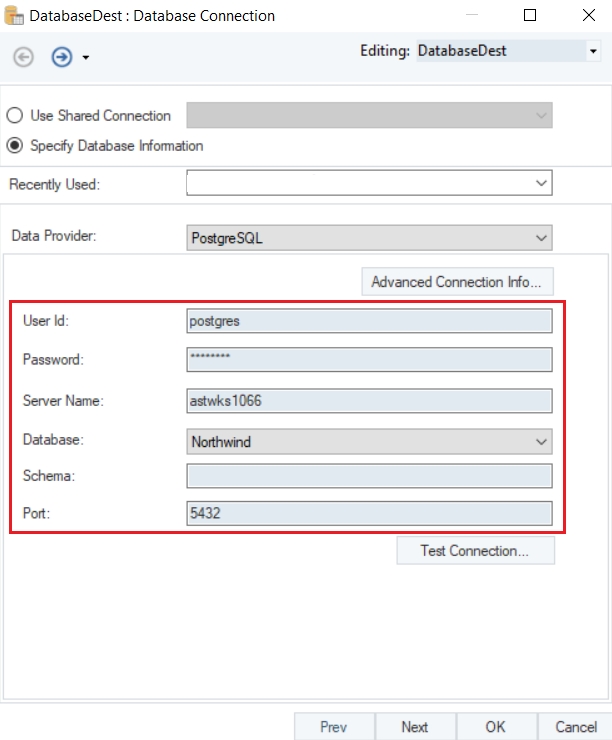Select the Use Shared Connection radio button
This screenshot has height=740, width=612.
point(15,116)
